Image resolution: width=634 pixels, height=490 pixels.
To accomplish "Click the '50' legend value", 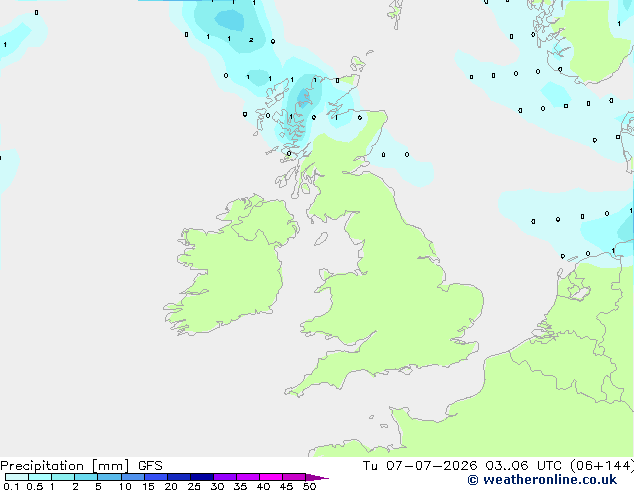I will pos(309,486).
